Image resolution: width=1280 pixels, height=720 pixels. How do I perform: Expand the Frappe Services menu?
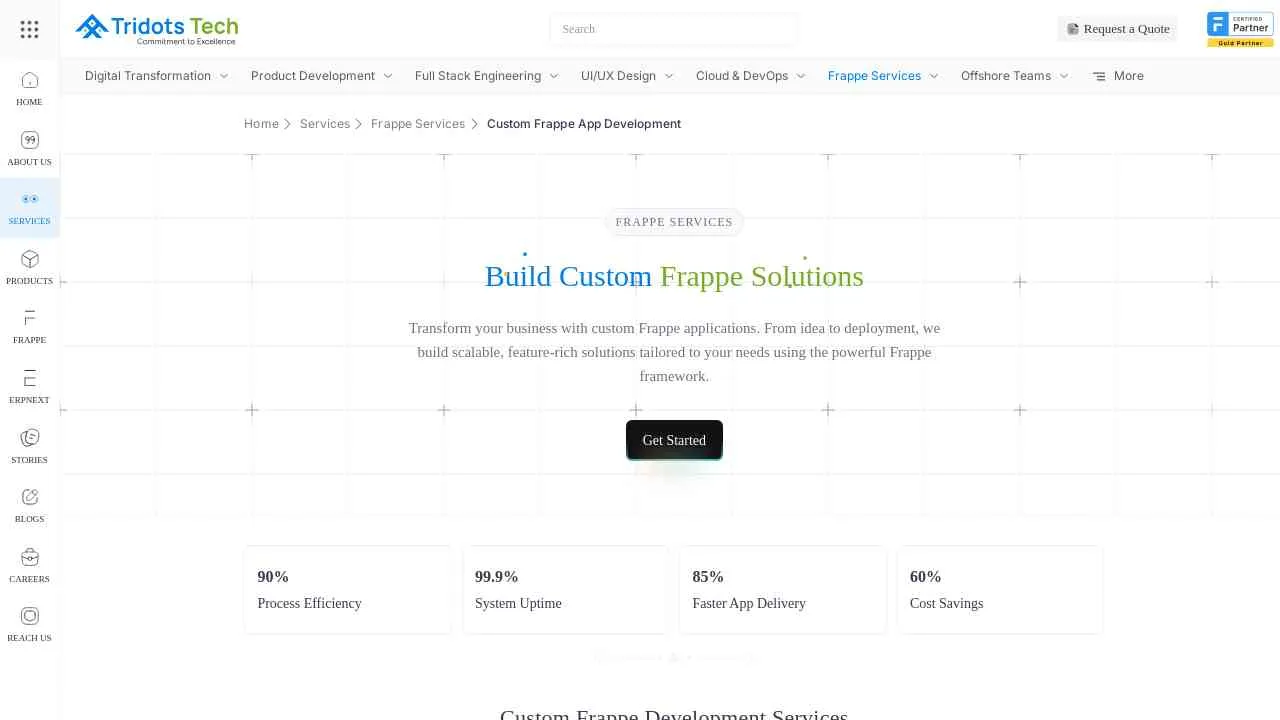pyautogui.click(x=884, y=76)
